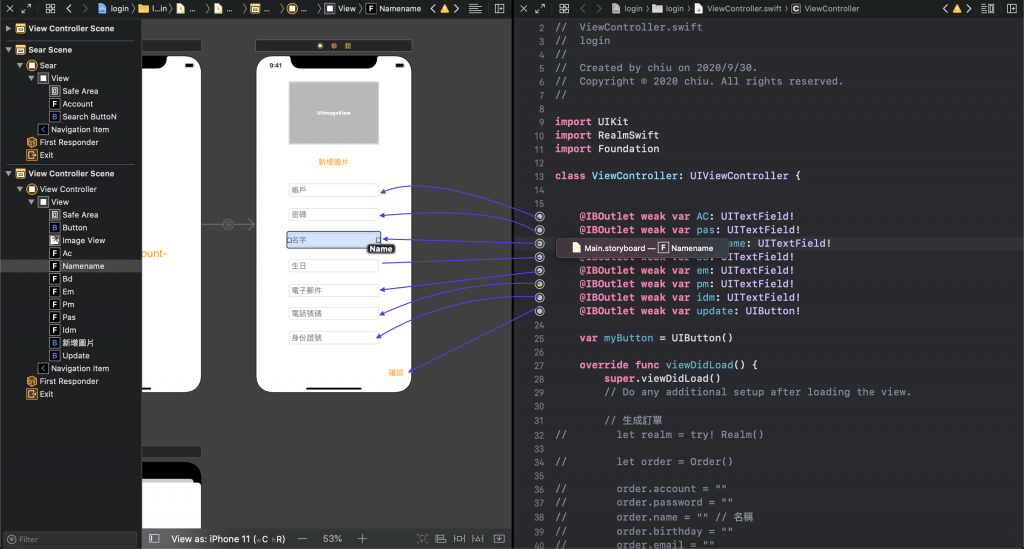Click the segue arrow circle on canvas
The height and width of the screenshot is (549, 1024).
(x=229, y=225)
